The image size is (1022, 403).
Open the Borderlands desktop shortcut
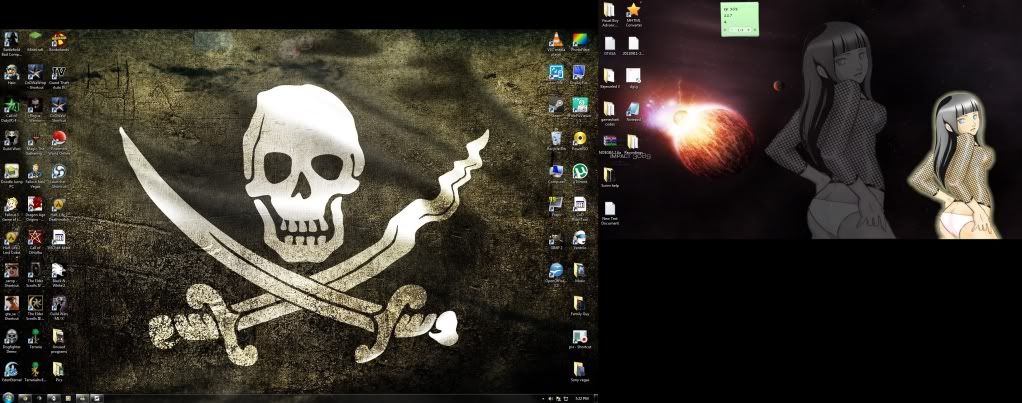(x=58, y=39)
